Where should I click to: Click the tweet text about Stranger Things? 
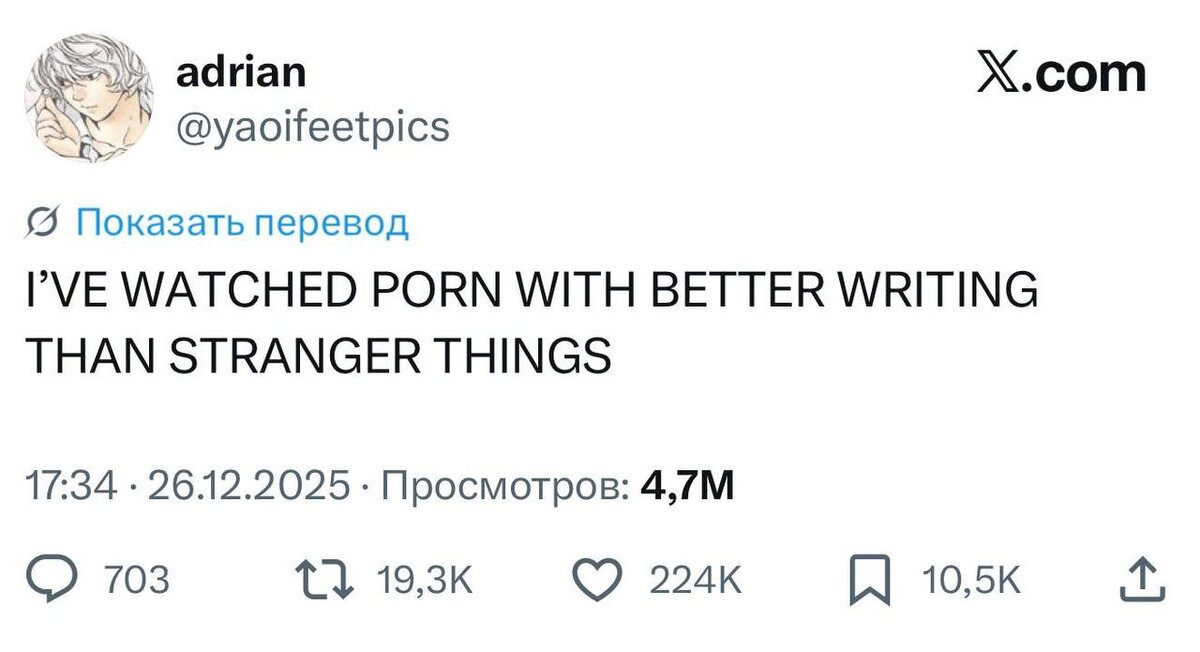(531, 323)
